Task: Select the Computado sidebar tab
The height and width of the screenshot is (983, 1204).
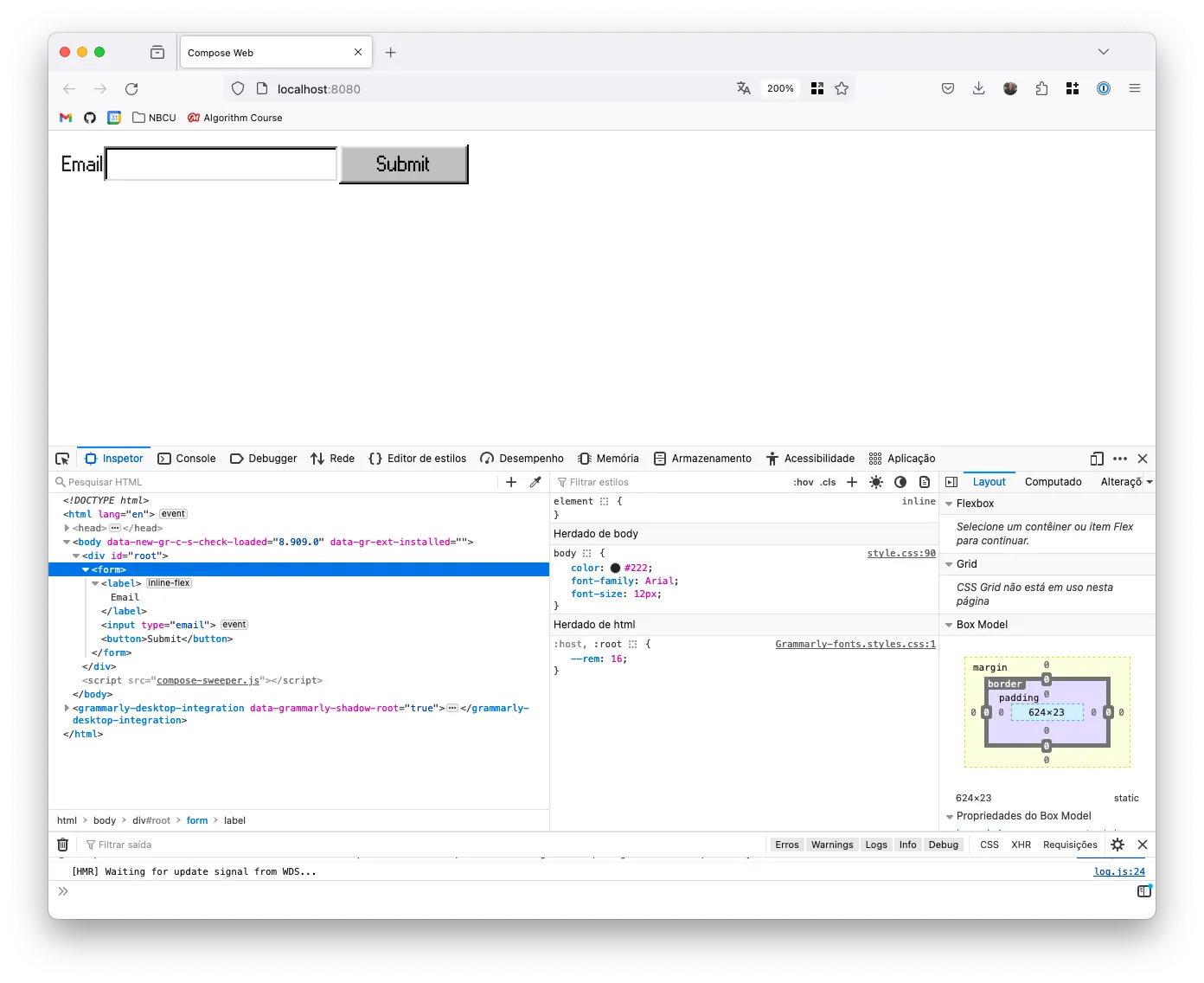Action: tap(1053, 482)
